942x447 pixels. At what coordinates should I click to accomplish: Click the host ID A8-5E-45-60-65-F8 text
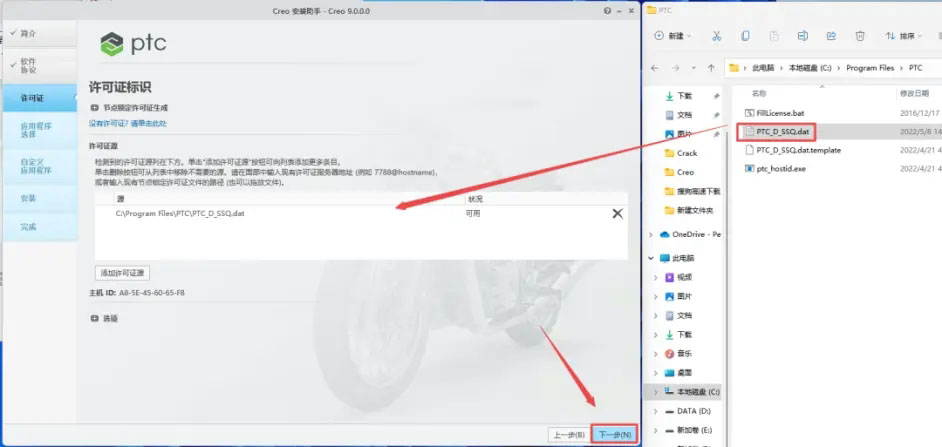(x=152, y=293)
